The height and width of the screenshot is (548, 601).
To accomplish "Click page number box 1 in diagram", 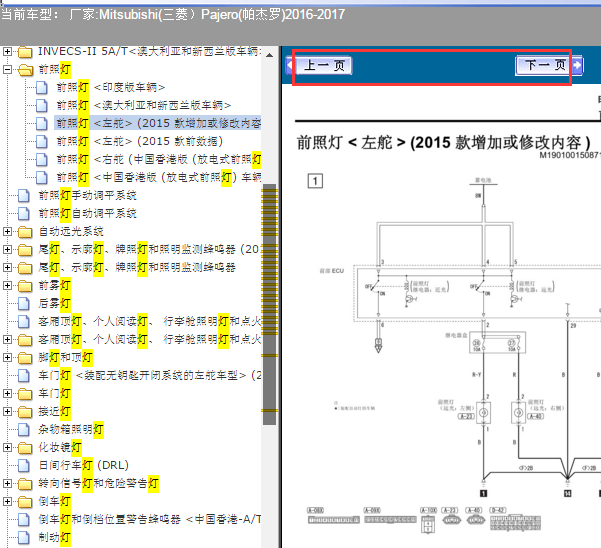I will point(315,181).
